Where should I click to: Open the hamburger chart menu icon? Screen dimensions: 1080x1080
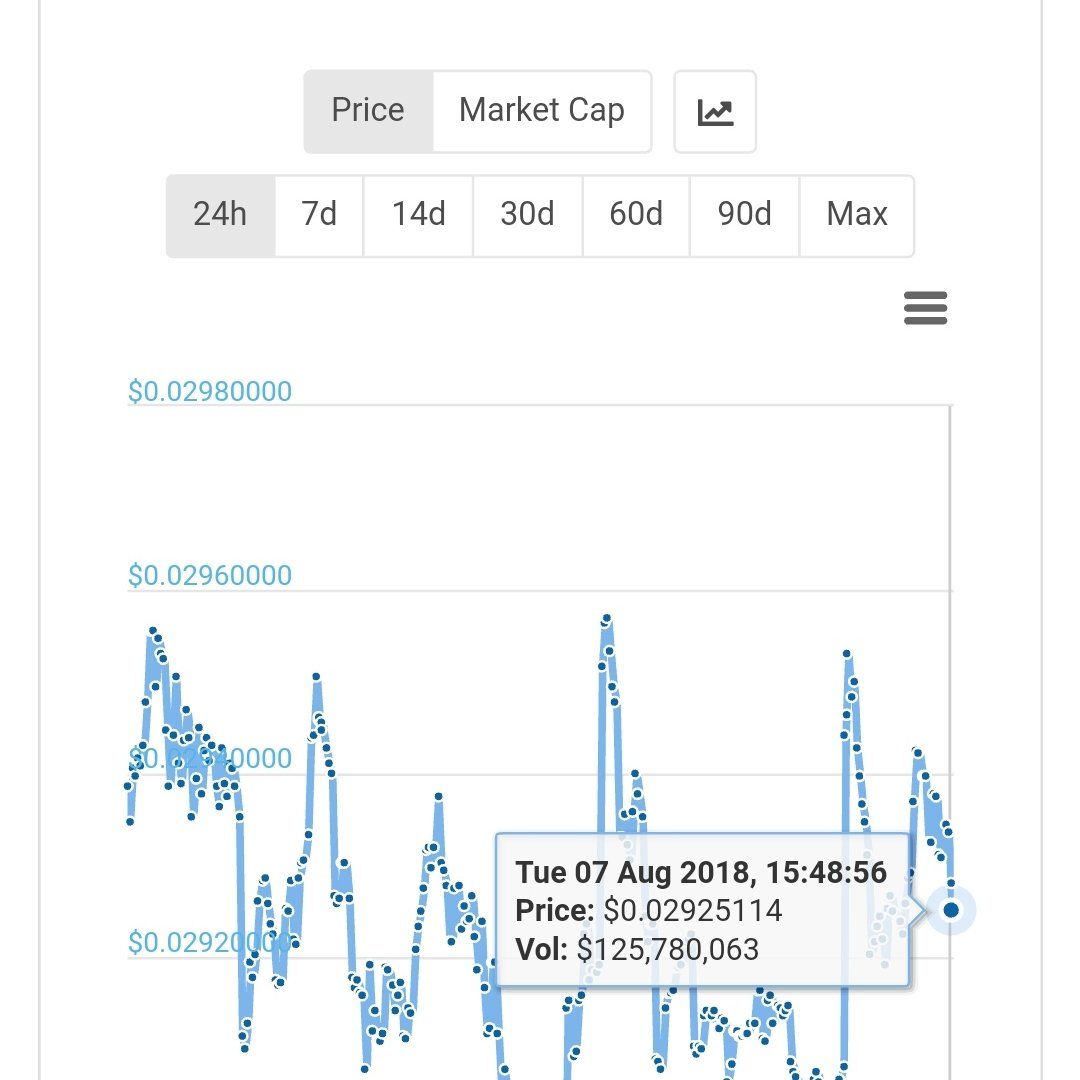(925, 308)
